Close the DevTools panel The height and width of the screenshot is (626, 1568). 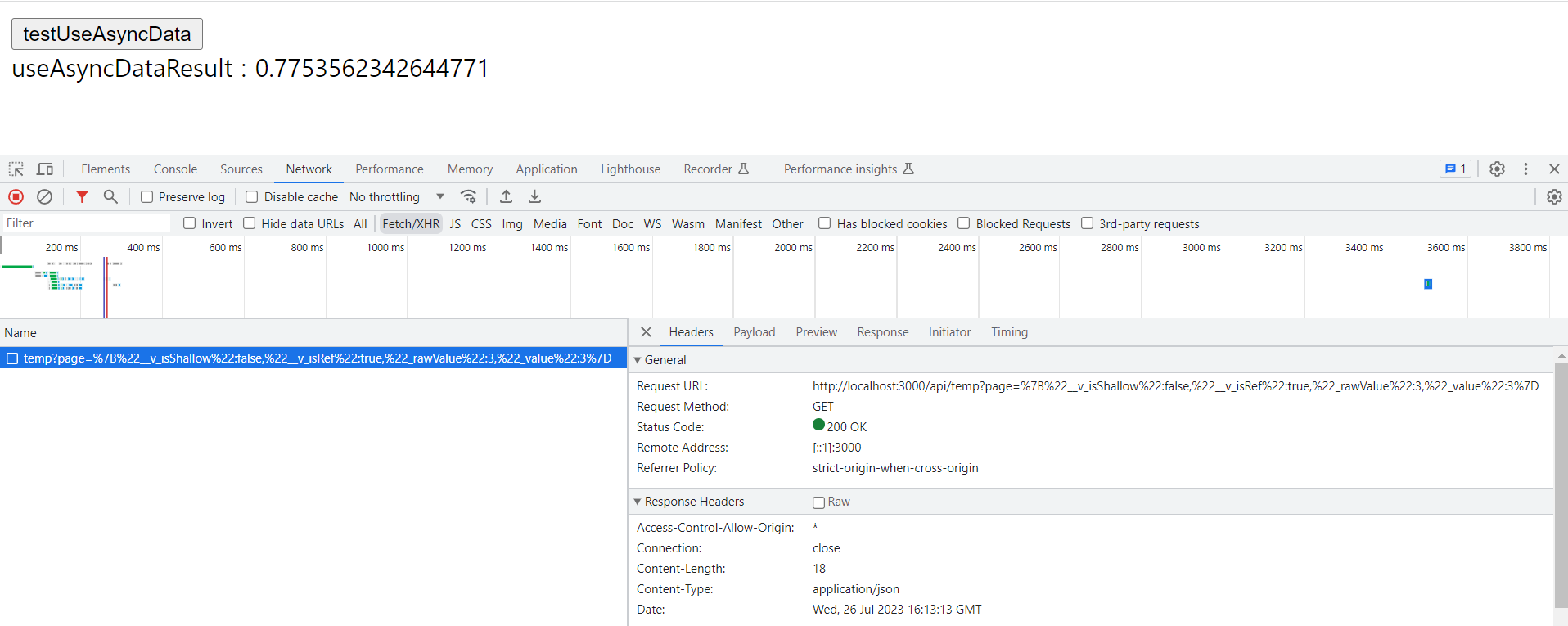1554,169
